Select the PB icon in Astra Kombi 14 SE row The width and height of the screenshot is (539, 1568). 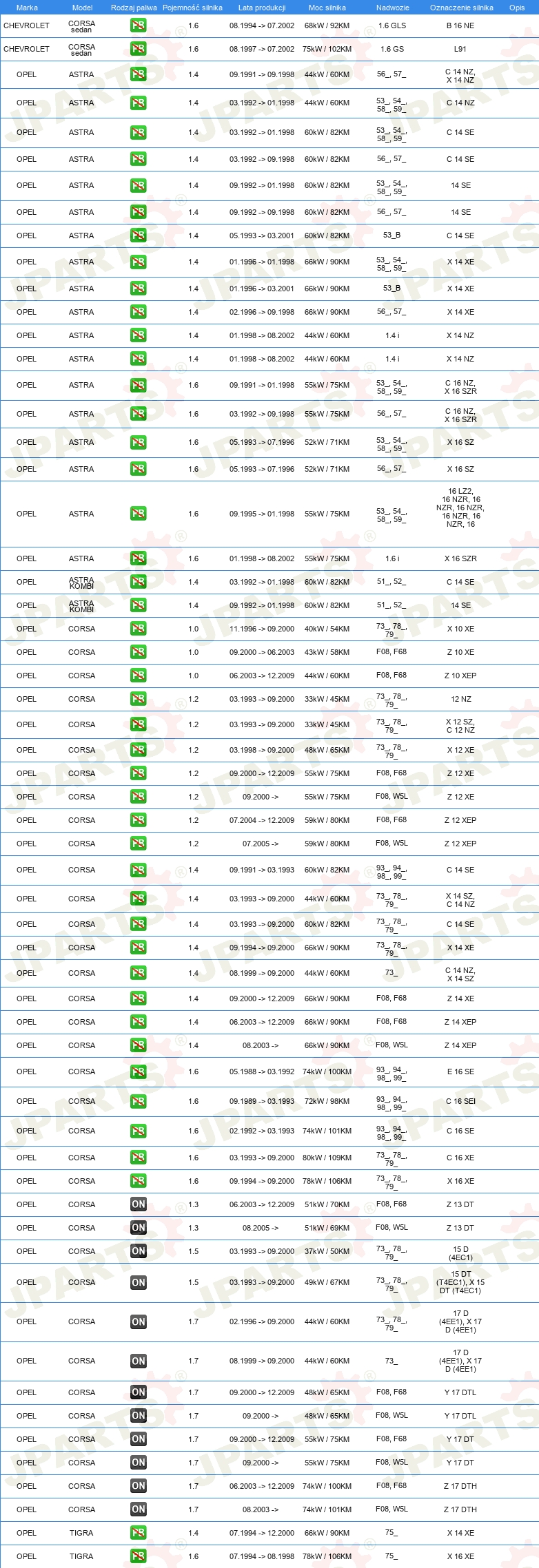(x=138, y=605)
